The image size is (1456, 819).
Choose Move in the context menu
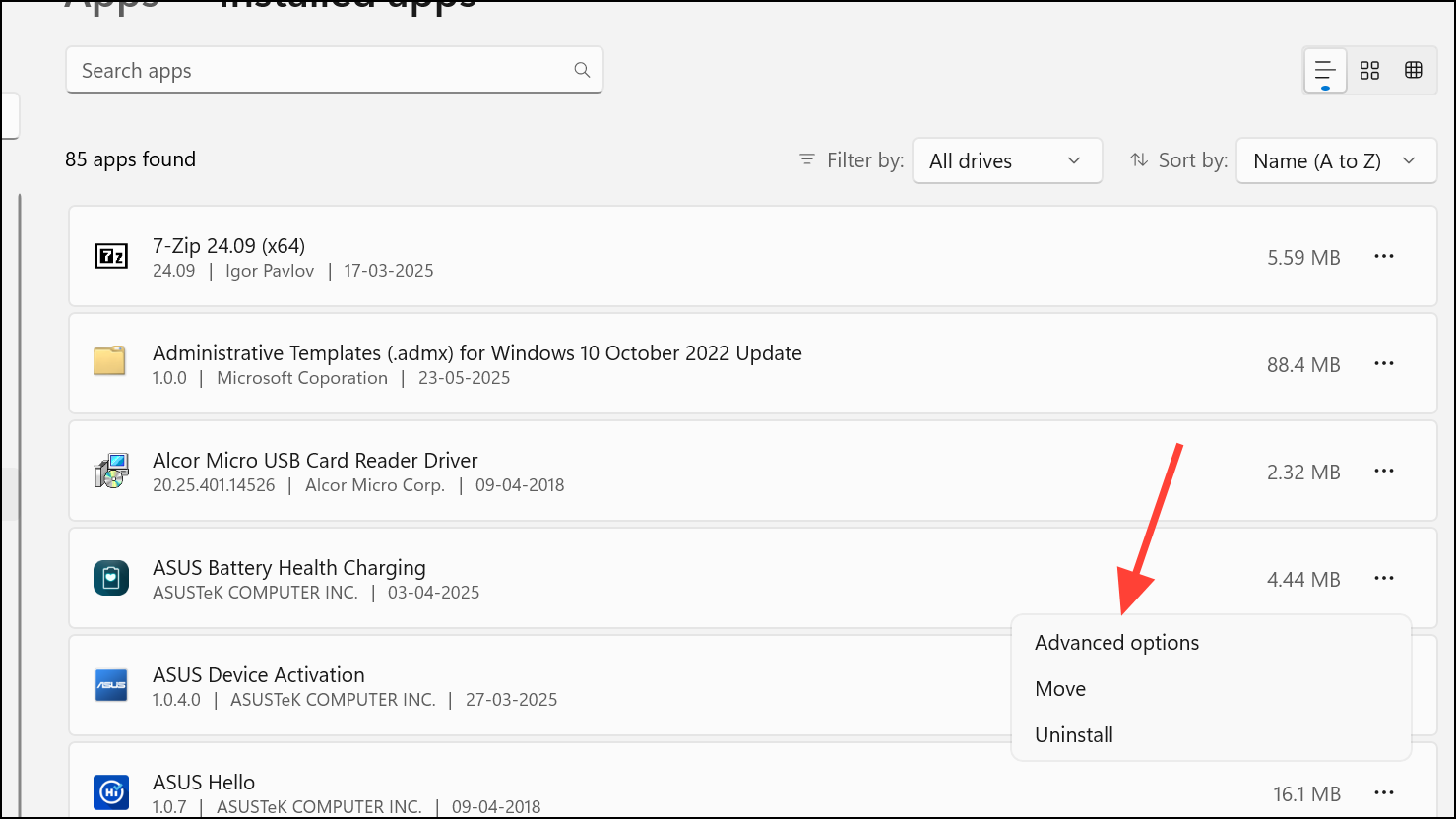(x=1060, y=689)
